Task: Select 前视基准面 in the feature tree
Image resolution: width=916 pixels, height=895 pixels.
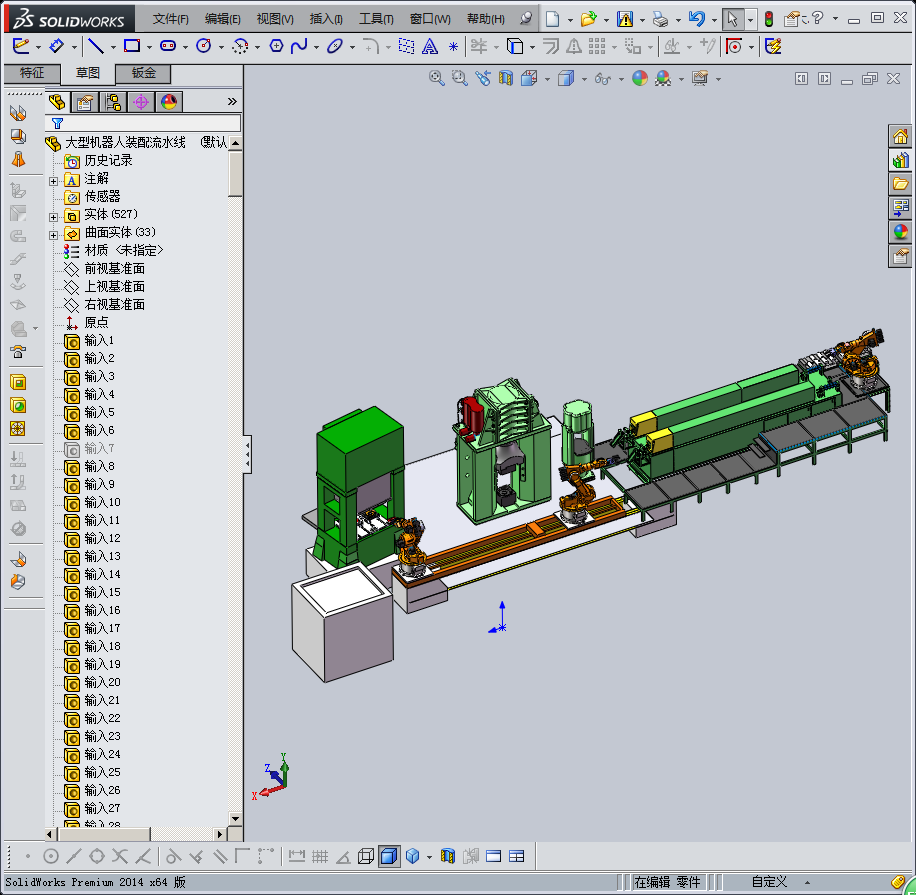Action: [x=114, y=268]
